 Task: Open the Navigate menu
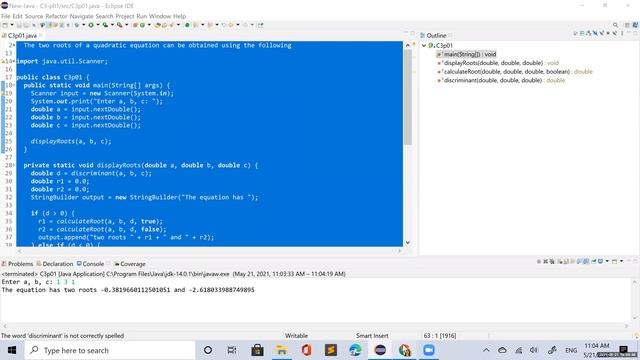click(x=82, y=16)
